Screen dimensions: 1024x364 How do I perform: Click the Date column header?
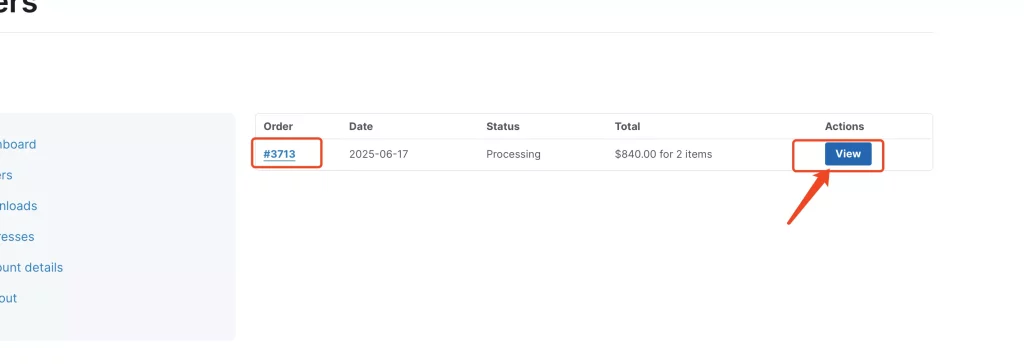tap(361, 127)
